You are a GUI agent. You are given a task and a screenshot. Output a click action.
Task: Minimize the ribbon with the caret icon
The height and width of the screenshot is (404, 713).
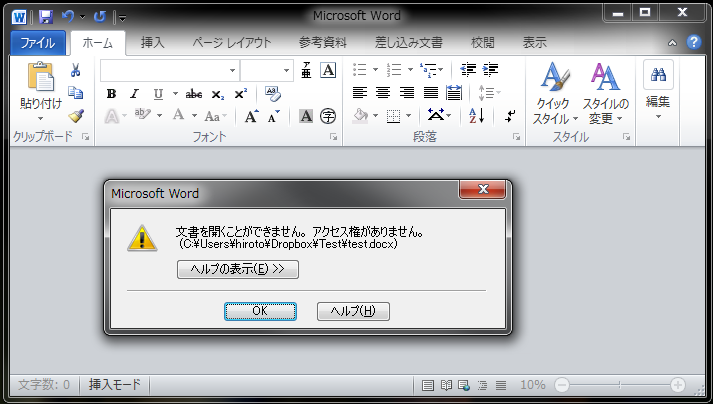(x=672, y=43)
